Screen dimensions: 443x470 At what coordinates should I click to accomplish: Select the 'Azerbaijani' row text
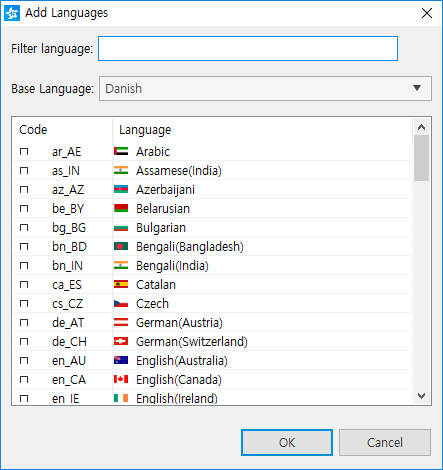pos(165,190)
